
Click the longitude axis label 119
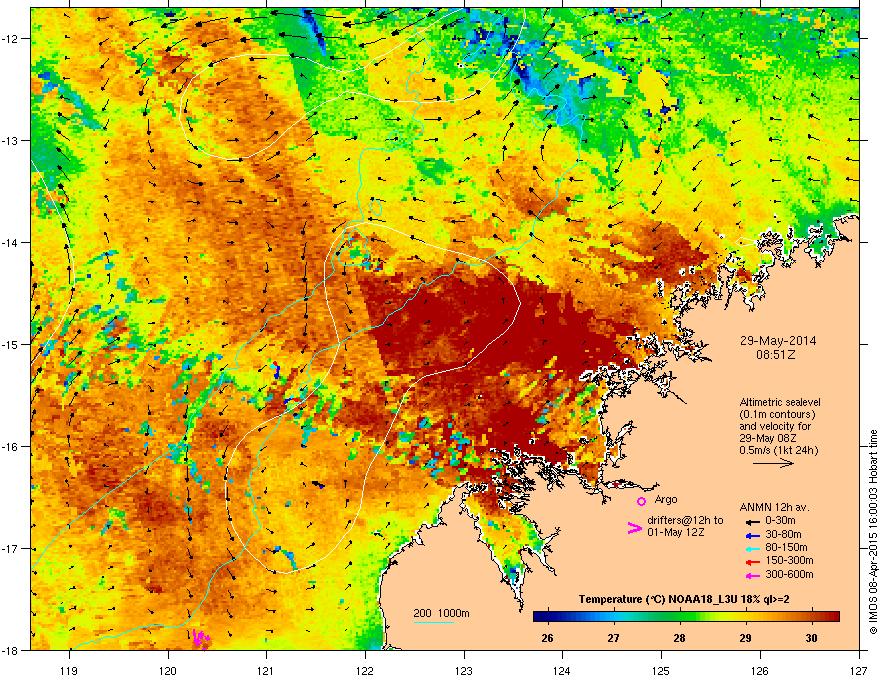(69, 670)
